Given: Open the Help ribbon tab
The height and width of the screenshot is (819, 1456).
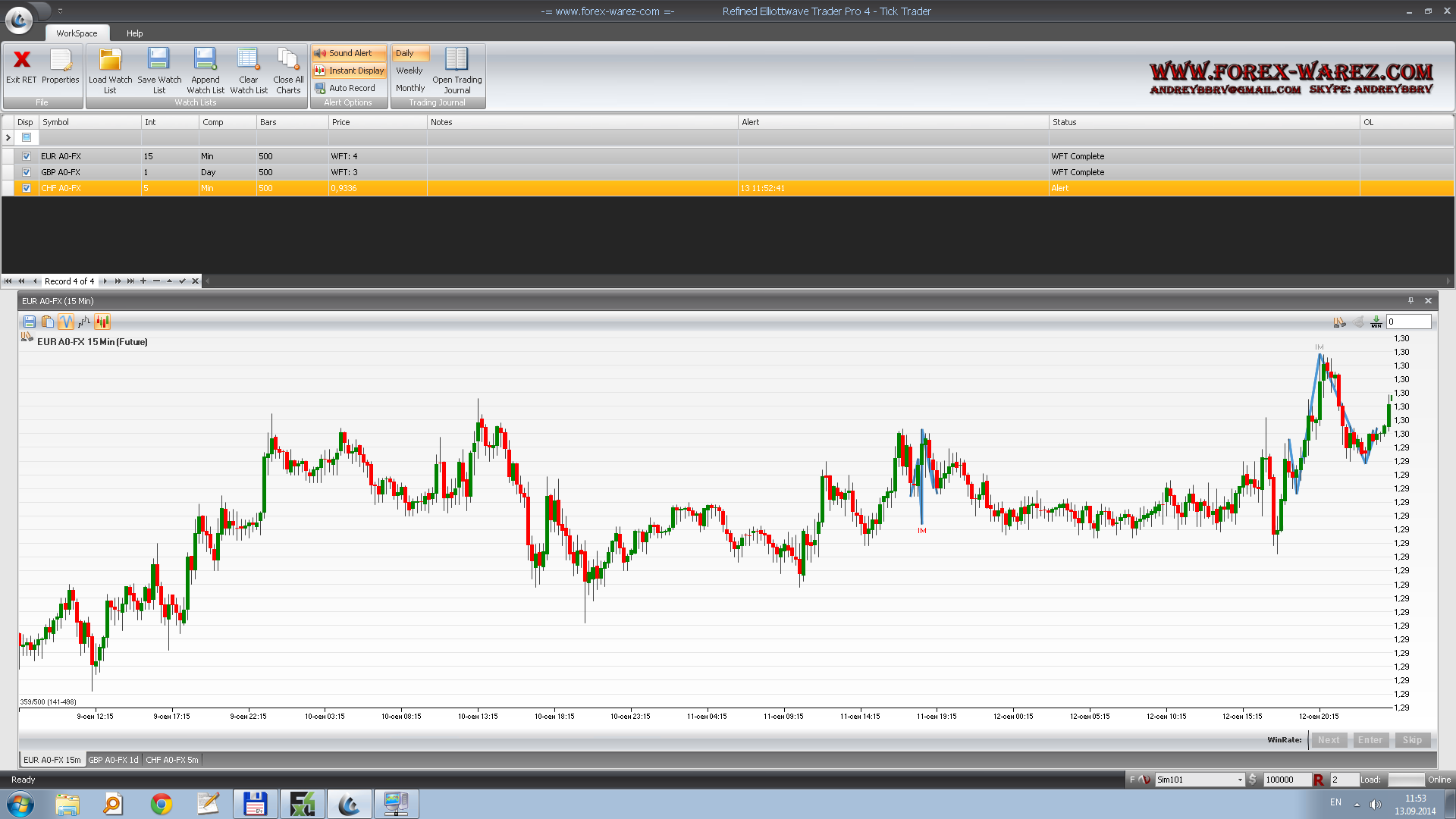Looking at the screenshot, I should [x=134, y=33].
